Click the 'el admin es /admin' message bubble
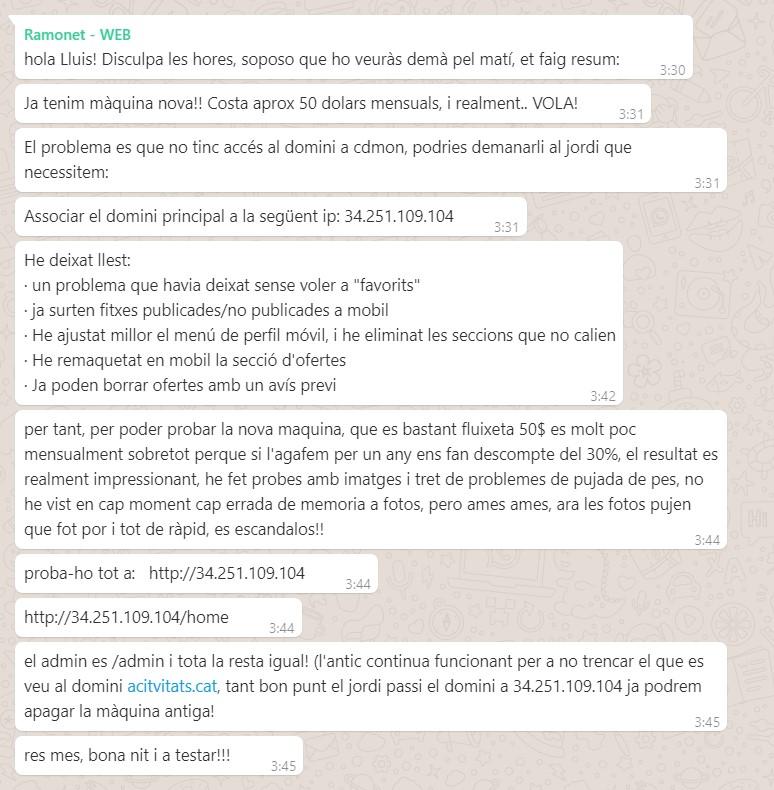This screenshot has width=774, height=790. pos(371,687)
